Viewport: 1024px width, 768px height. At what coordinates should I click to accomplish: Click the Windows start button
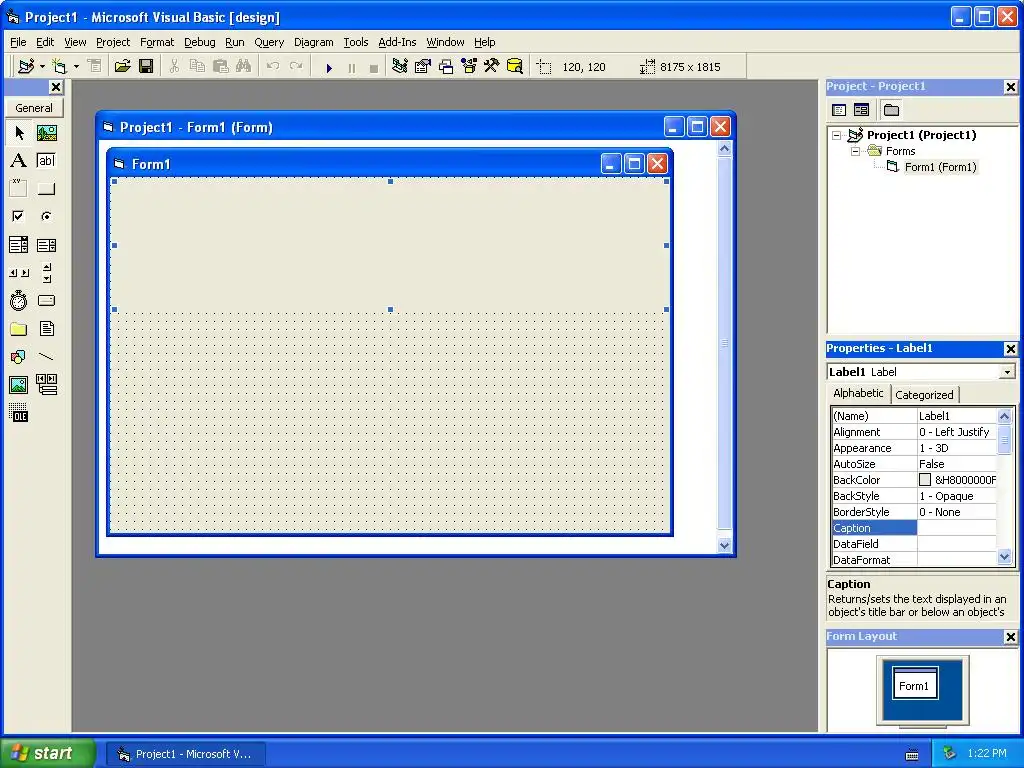47,754
